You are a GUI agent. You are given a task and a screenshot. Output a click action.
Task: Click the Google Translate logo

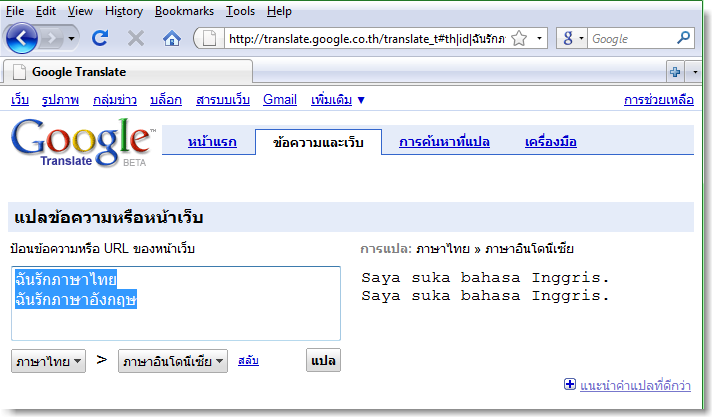coord(82,142)
